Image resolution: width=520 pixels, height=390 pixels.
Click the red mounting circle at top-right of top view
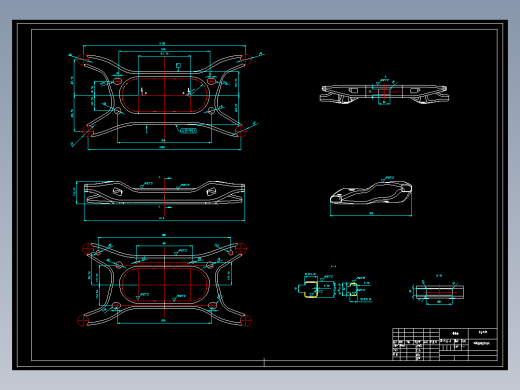246,59
